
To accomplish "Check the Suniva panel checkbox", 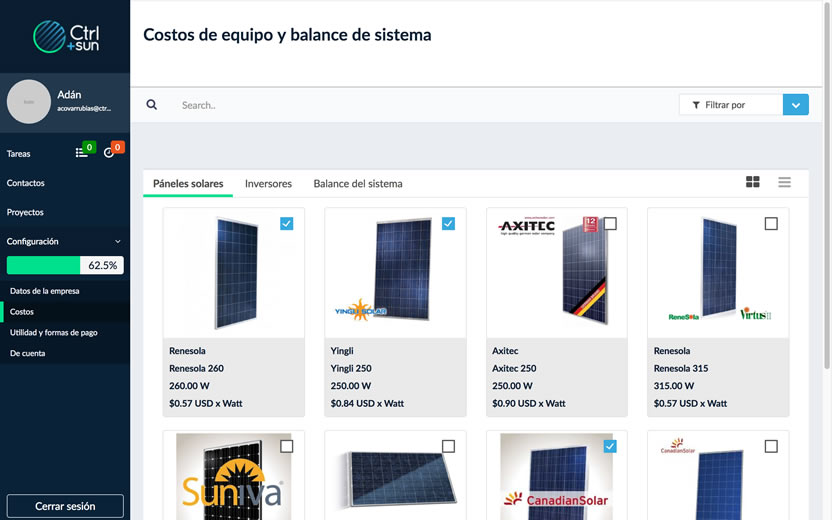I will pyautogui.click(x=287, y=446).
